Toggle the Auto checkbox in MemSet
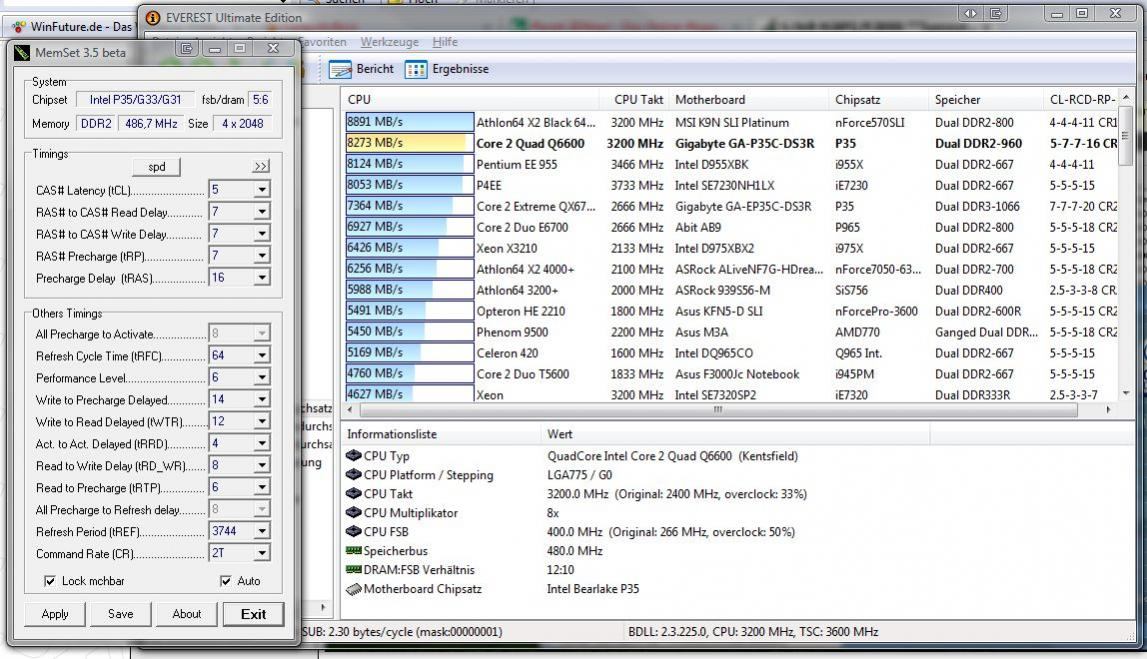 pyautogui.click(x=225, y=581)
